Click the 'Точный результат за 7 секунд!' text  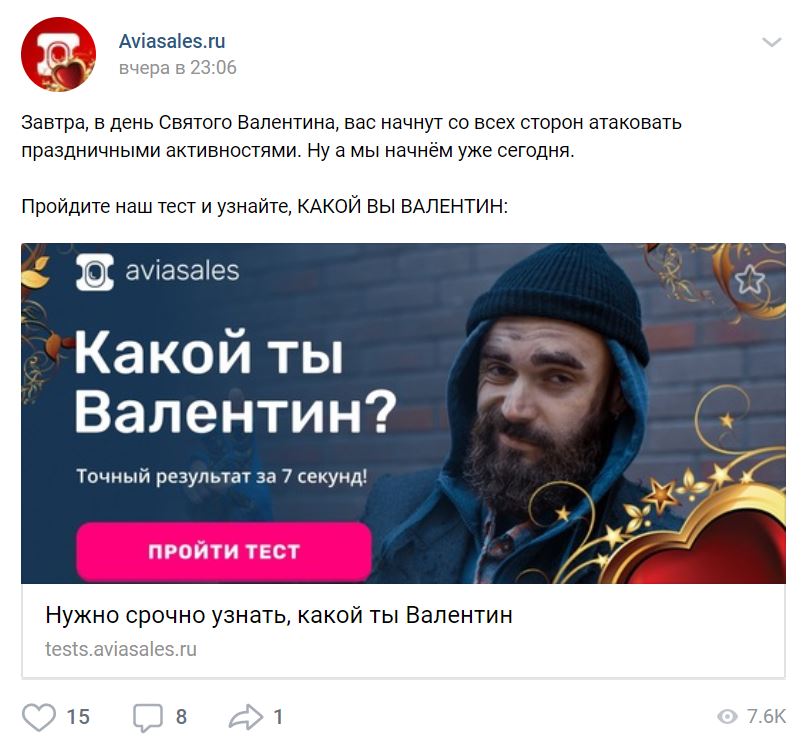click(x=222, y=476)
